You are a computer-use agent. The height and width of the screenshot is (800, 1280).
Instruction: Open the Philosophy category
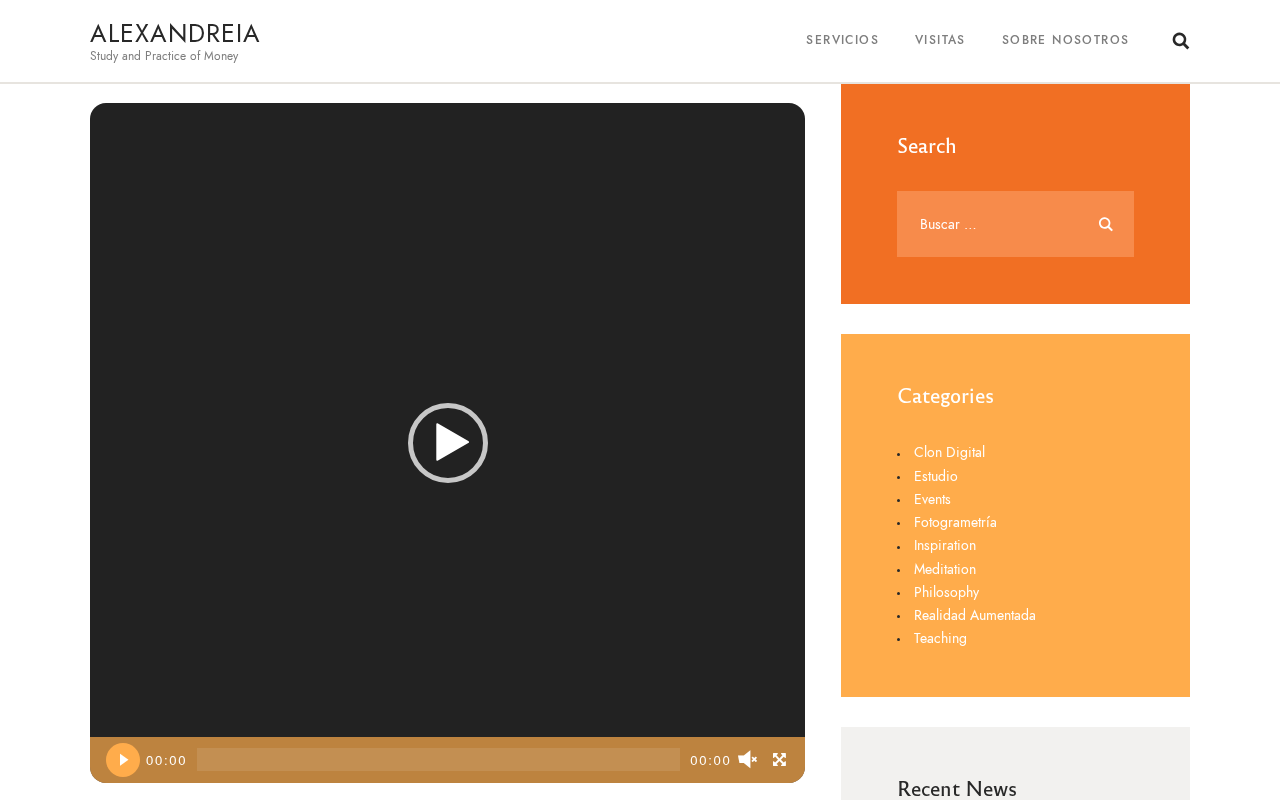point(946,592)
